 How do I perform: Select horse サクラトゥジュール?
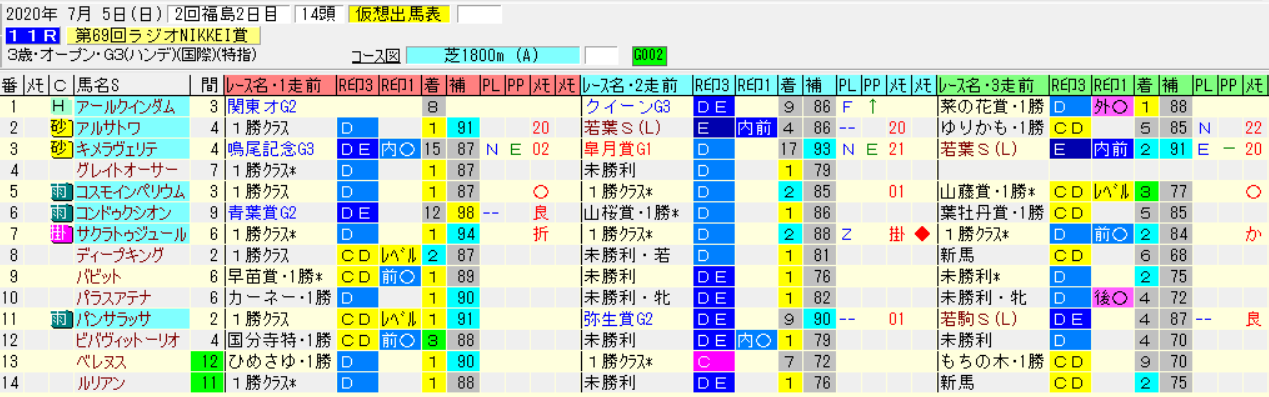click(x=131, y=234)
